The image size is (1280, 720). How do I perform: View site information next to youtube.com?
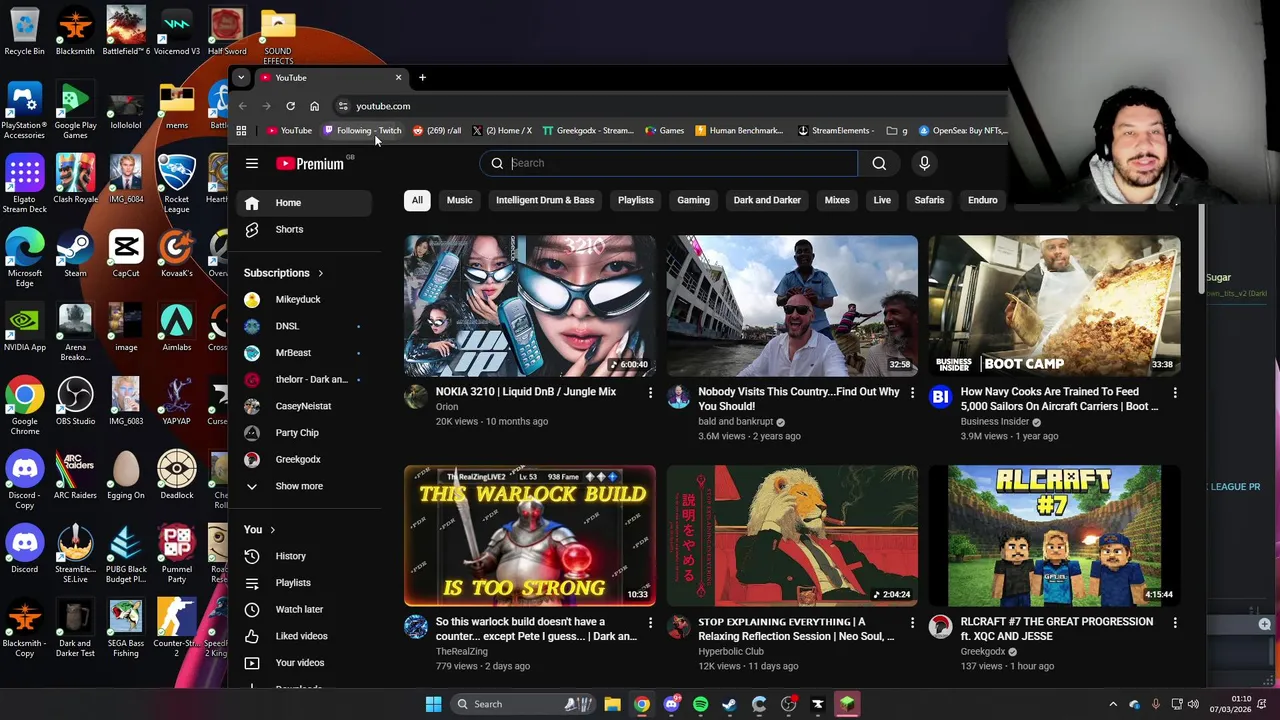point(343,106)
